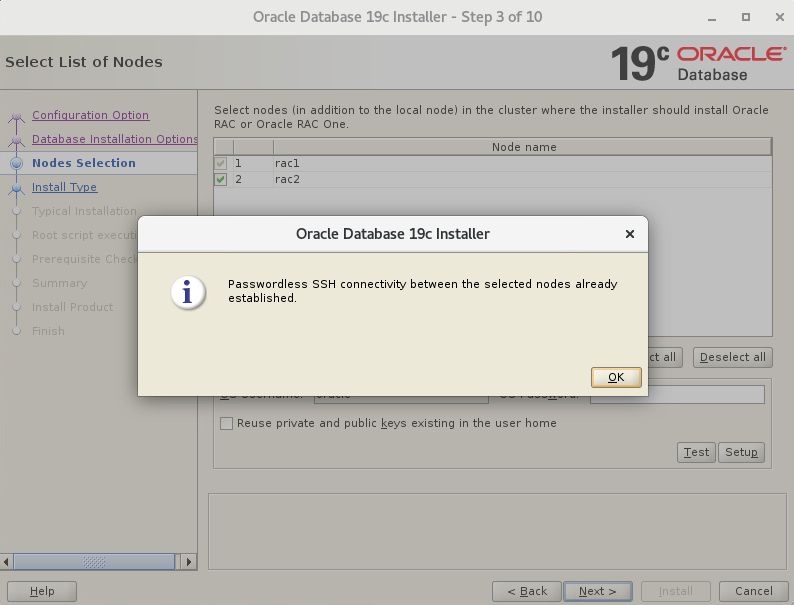Click the Install Type step marker icon
Viewport: 794px width, 605px height.
coord(16,188)
